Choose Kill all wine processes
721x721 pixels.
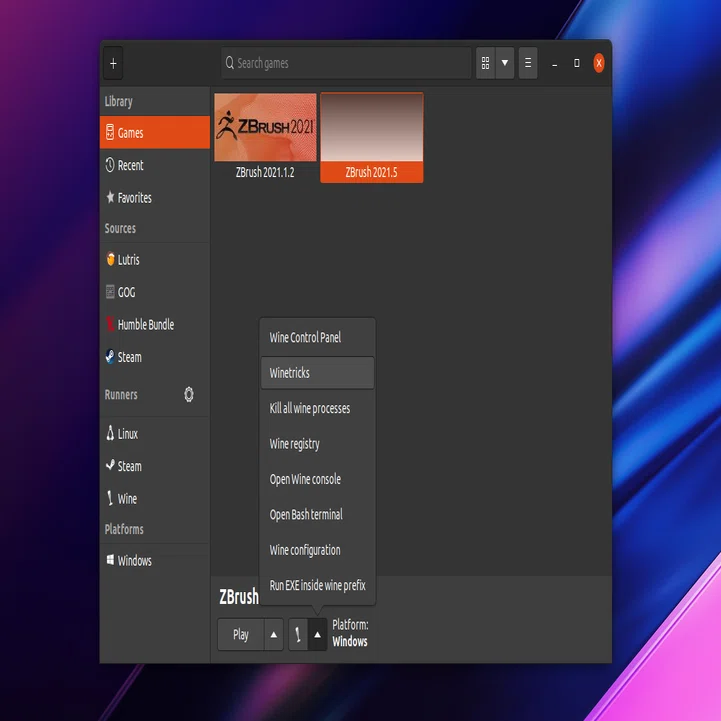(x=317, y=408)
